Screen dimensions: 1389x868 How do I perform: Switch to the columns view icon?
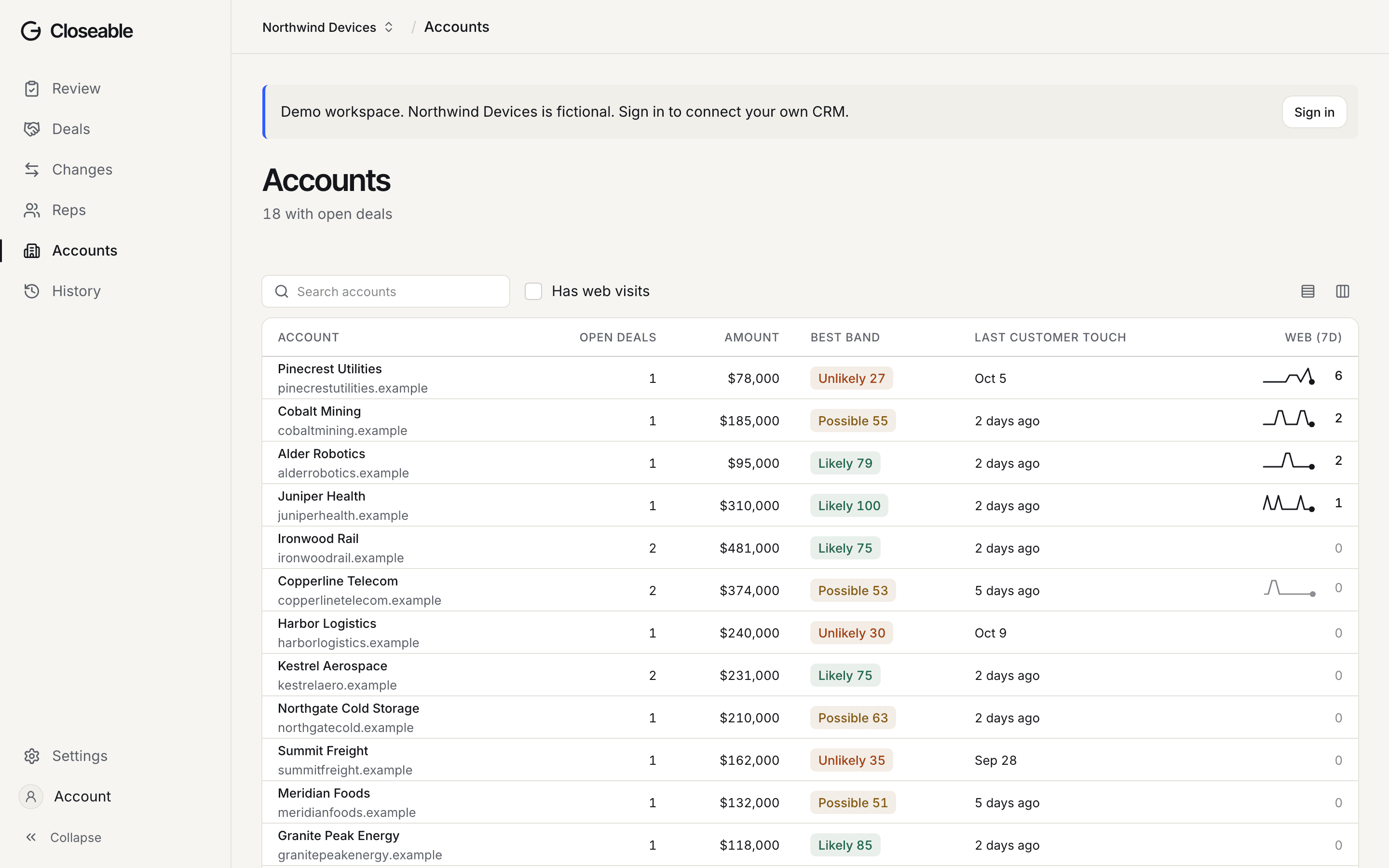point(1343,292)
